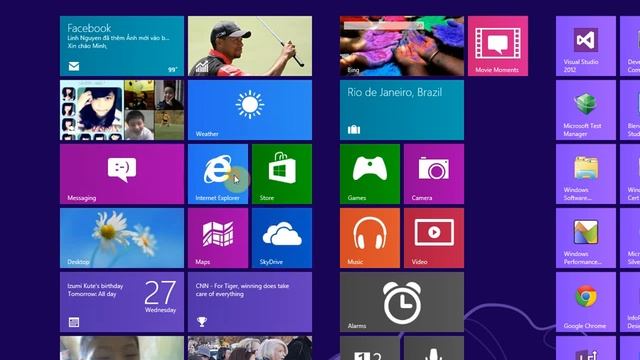Open the Alarms tile
640x360 pixels.
point(402,302)
